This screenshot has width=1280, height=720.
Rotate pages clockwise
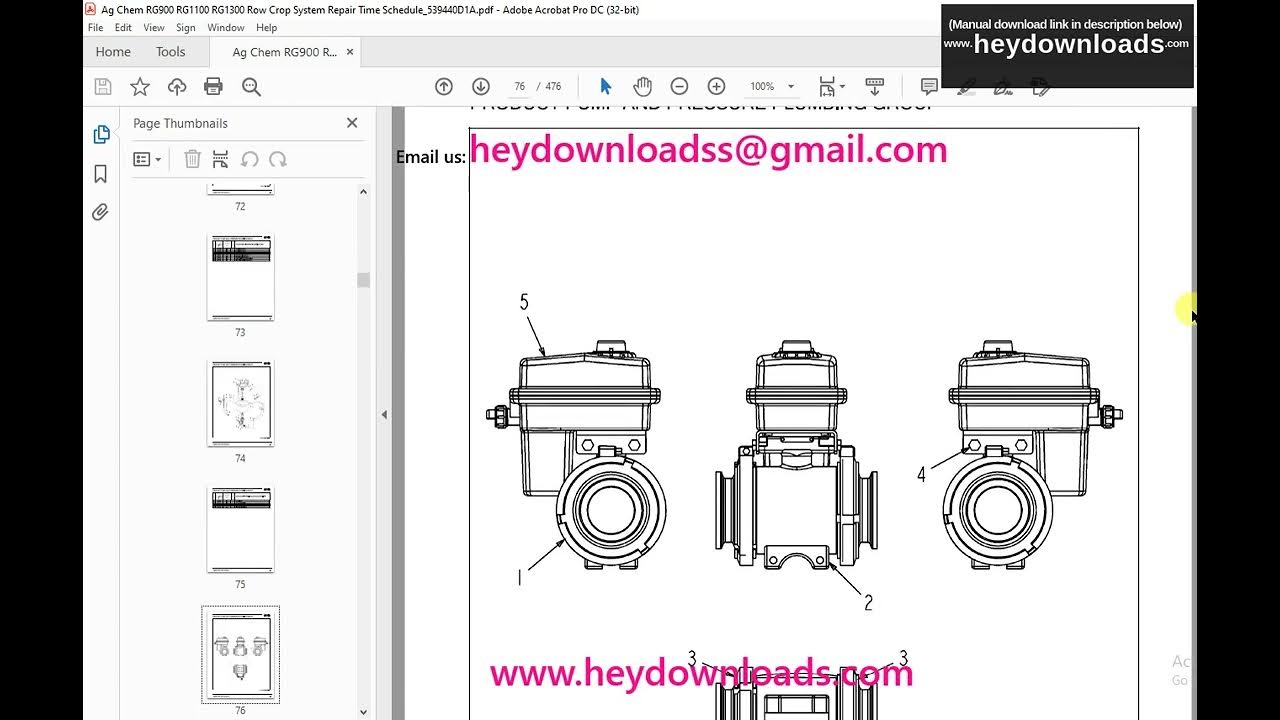point(278,159)
